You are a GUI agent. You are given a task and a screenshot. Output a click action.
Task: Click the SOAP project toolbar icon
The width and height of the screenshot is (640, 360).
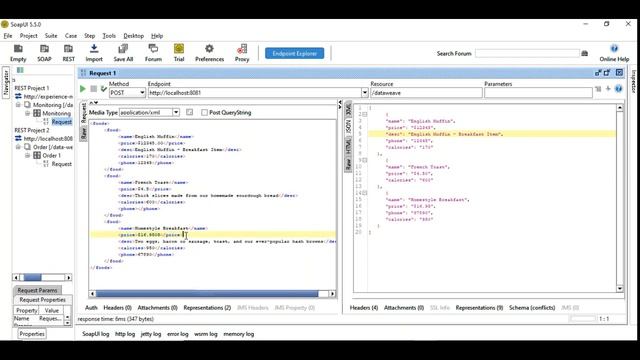click(x=44, y=53)
